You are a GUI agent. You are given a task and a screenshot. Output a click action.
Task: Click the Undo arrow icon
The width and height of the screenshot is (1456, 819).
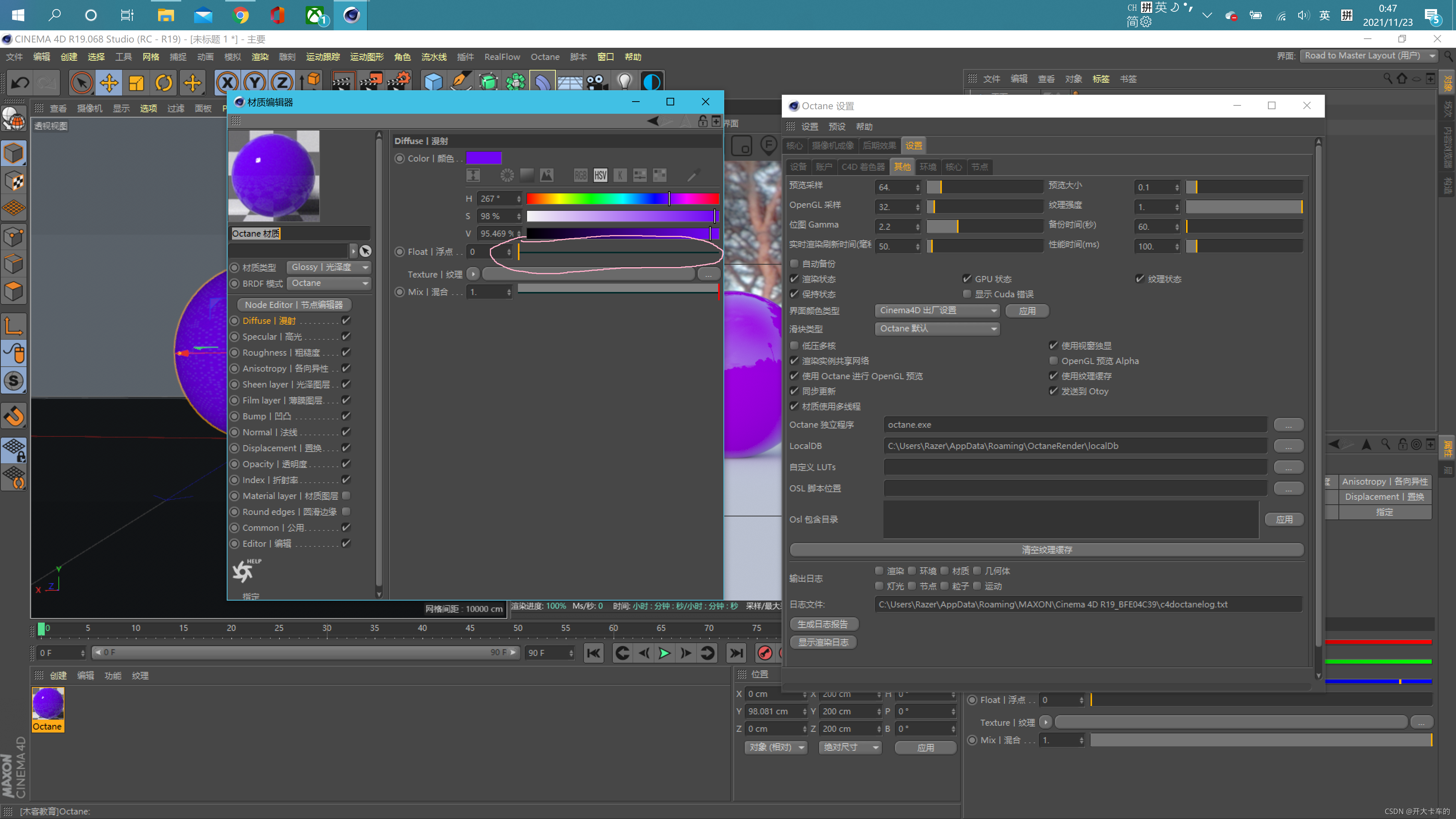pyautogui.click(x=20, y=83)
